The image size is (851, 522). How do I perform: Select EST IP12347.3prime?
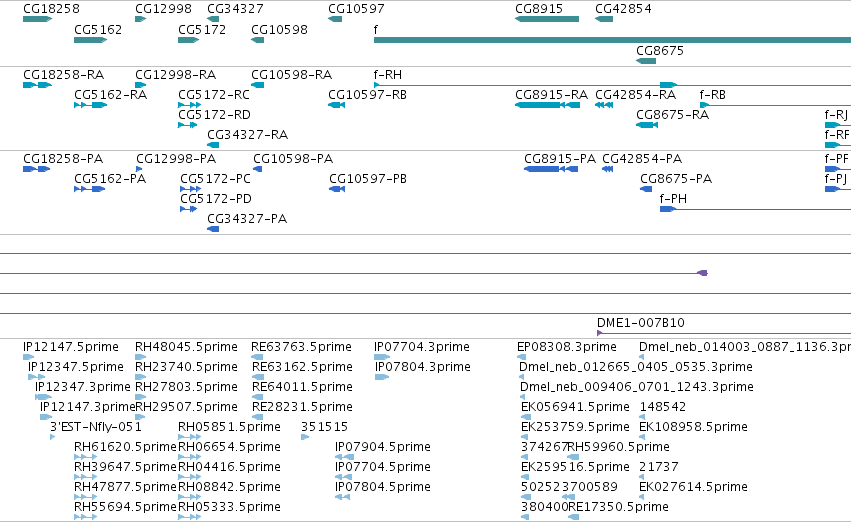pos(82,386)
